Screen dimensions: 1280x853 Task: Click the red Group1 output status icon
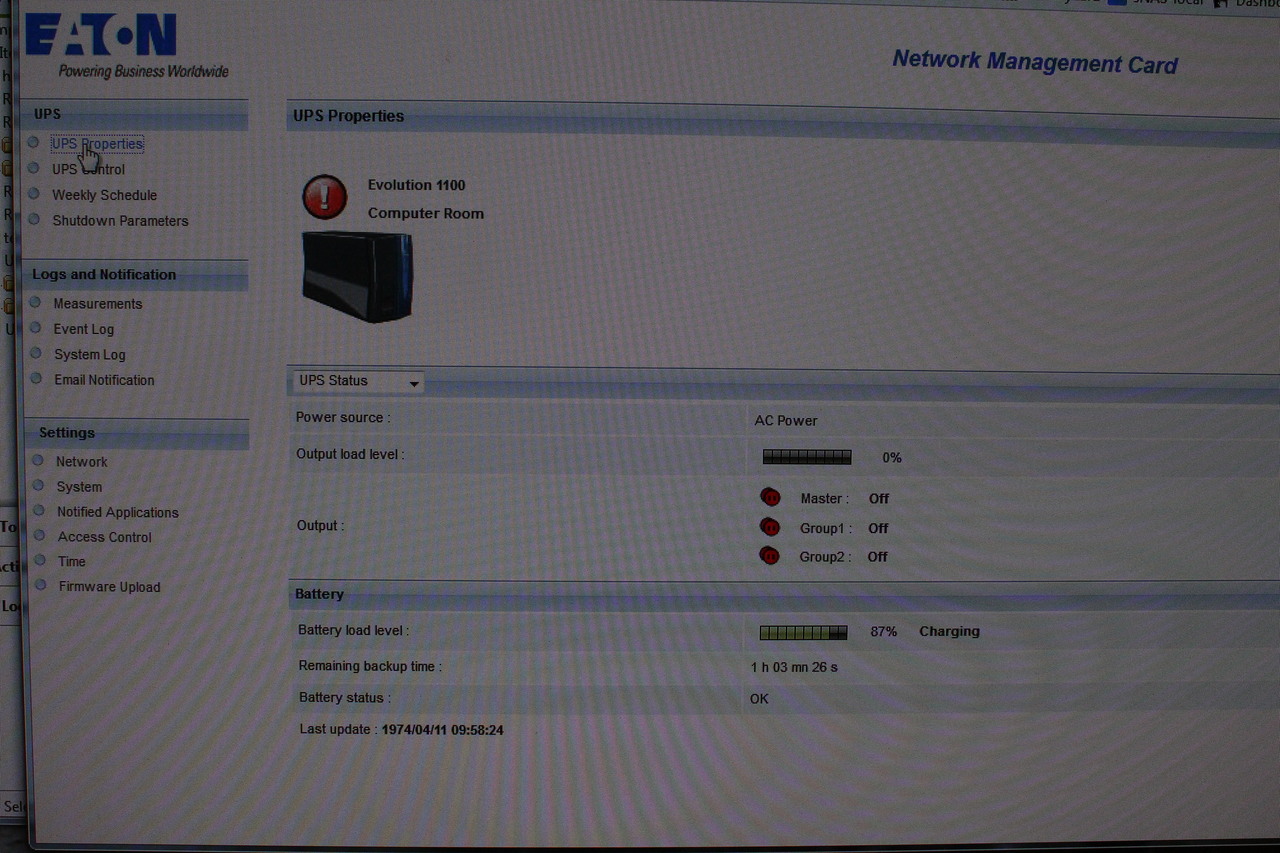click(769, 527)
